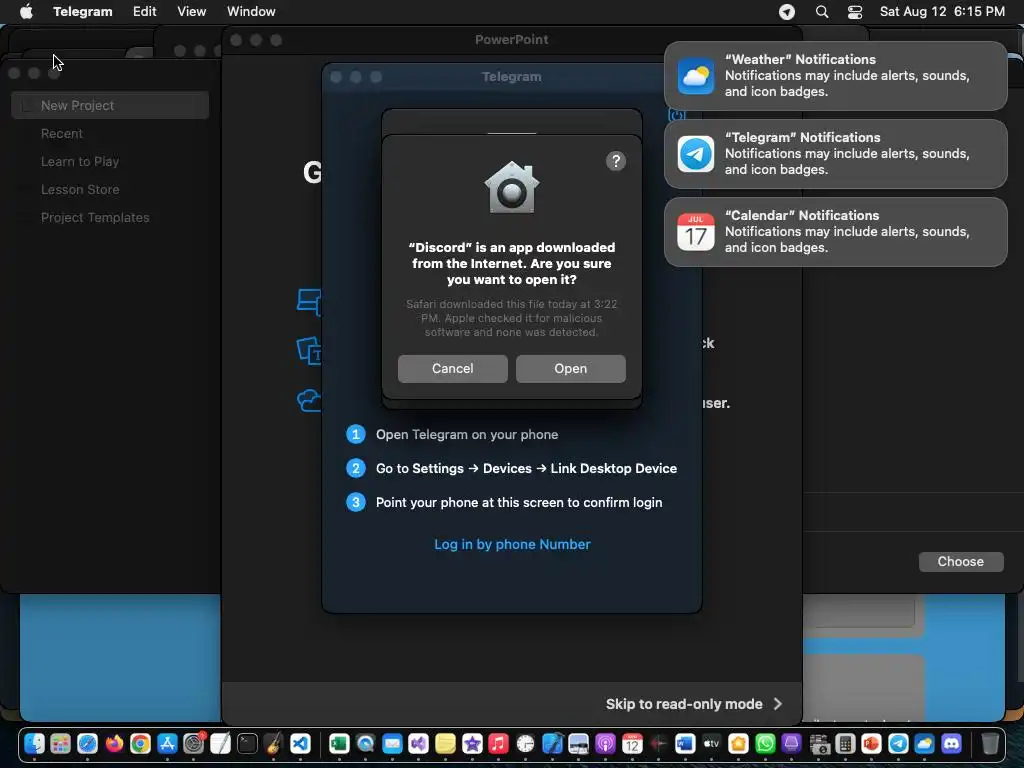
Task: Open Launchpad from the Dock
Action: [61, 743]
